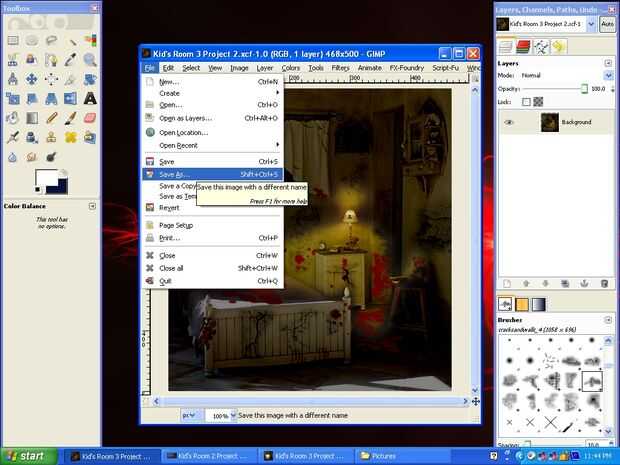The image size is (620, 465).
Task: Select the Pencil tool
Action: click(51, 118)
